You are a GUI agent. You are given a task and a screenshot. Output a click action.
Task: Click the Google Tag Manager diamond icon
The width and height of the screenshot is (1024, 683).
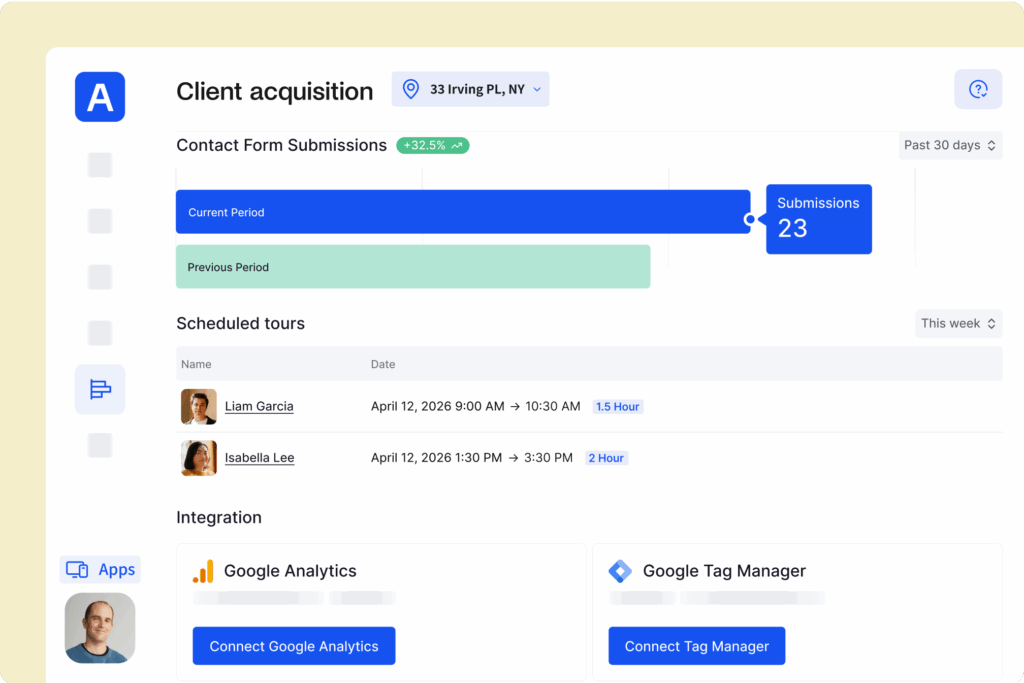[x=620, y=571]
